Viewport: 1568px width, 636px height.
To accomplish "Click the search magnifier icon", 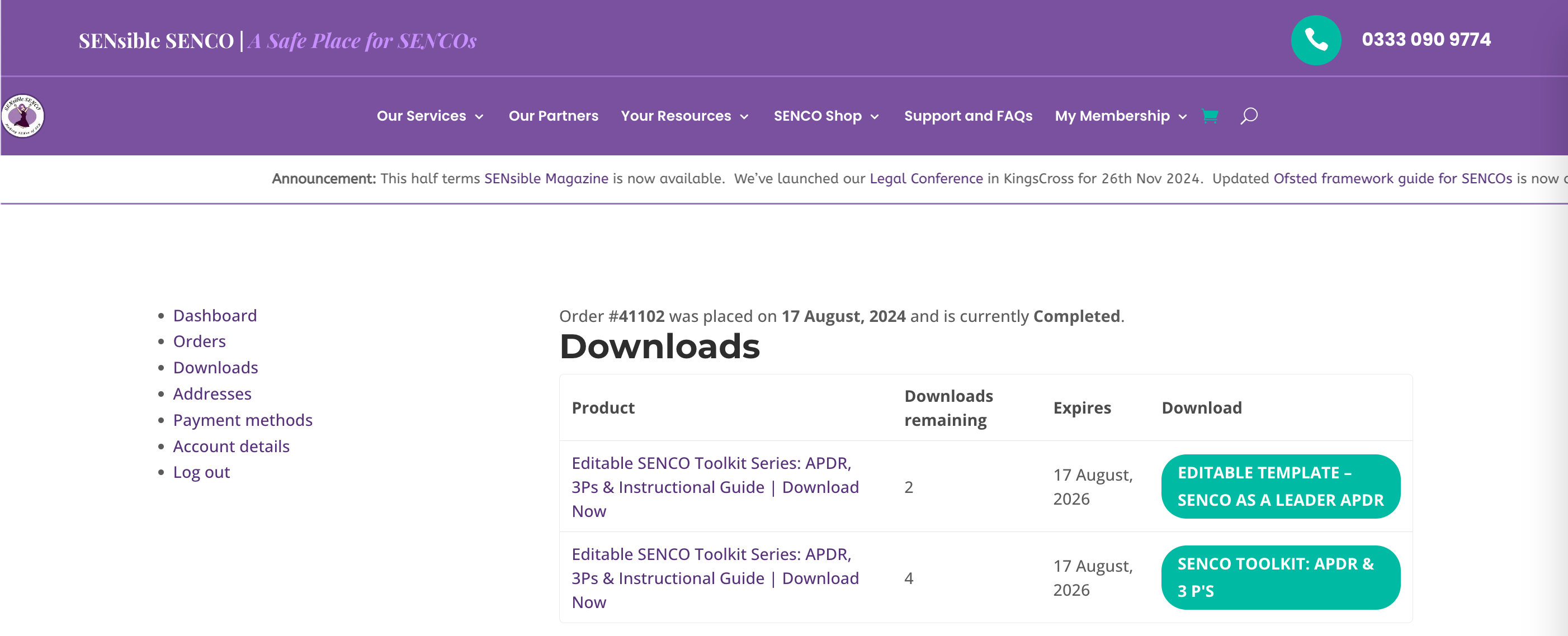I will [x=1249, y=116].
